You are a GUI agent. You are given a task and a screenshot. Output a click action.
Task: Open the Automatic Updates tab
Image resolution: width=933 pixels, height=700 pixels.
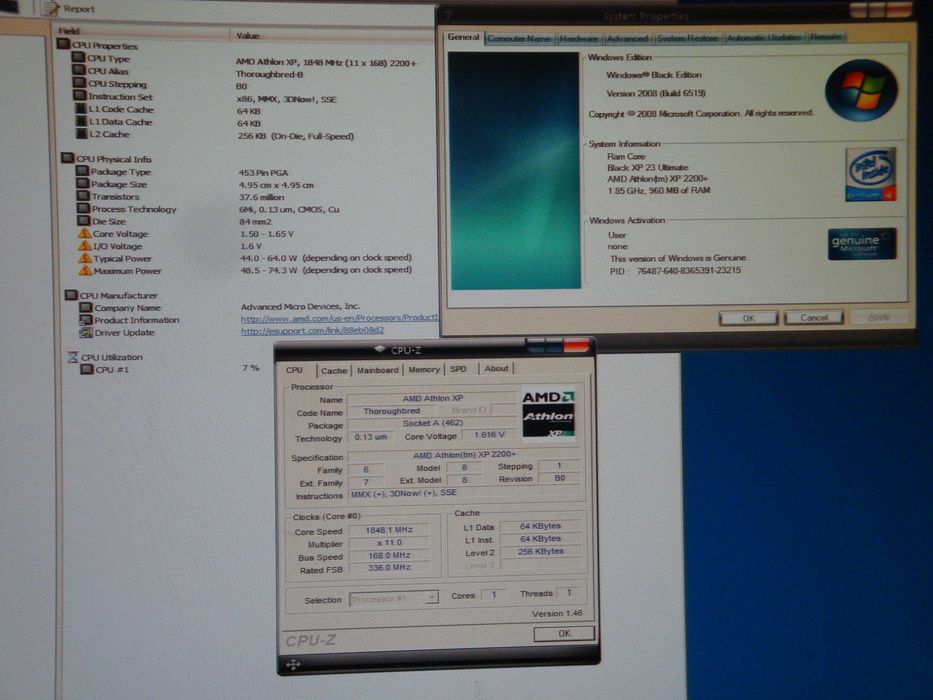click(764, 38)
